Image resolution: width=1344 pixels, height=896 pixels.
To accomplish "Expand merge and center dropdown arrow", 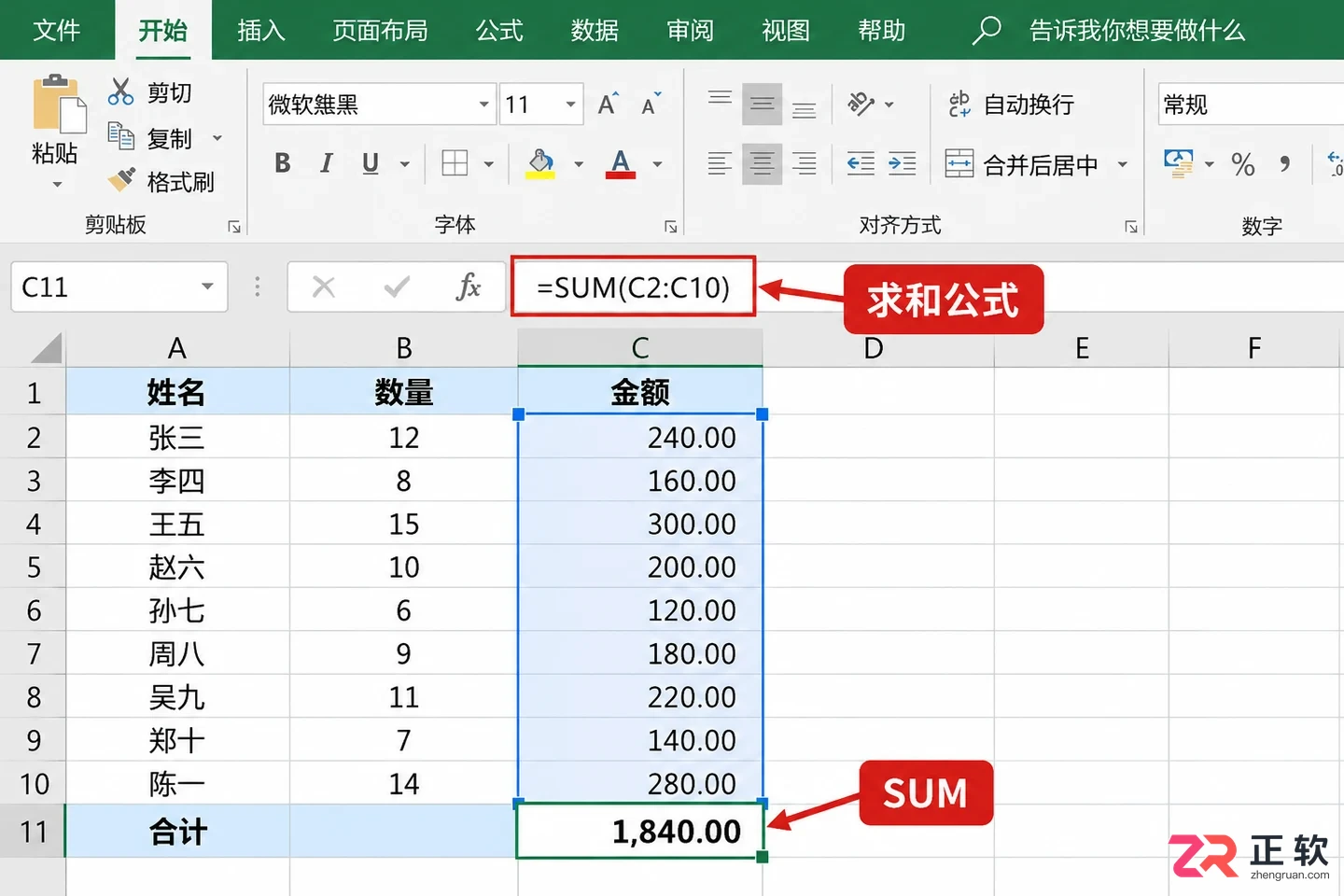I will [x=1123, y=164].
